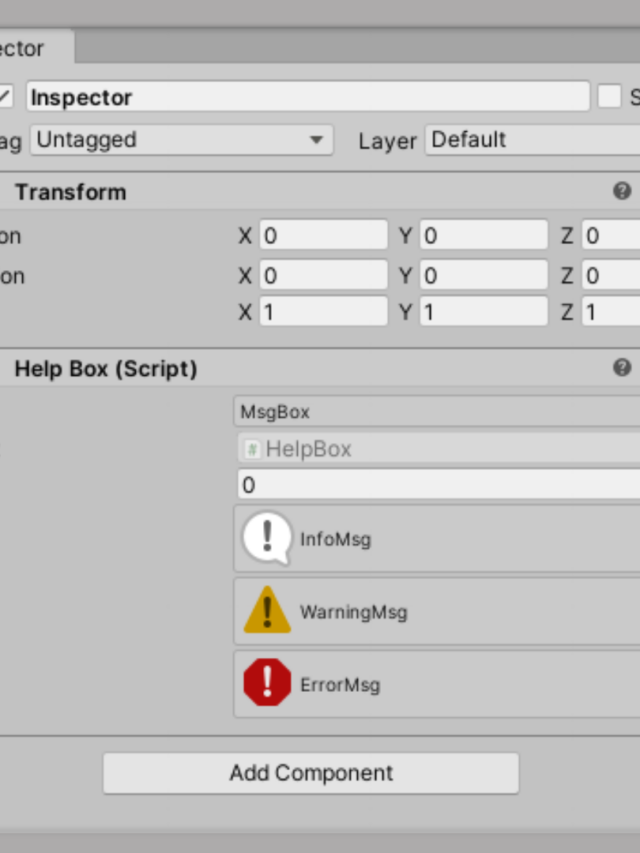Open Help Box script help icon
The image size is (640, 853).
(622, 367)
